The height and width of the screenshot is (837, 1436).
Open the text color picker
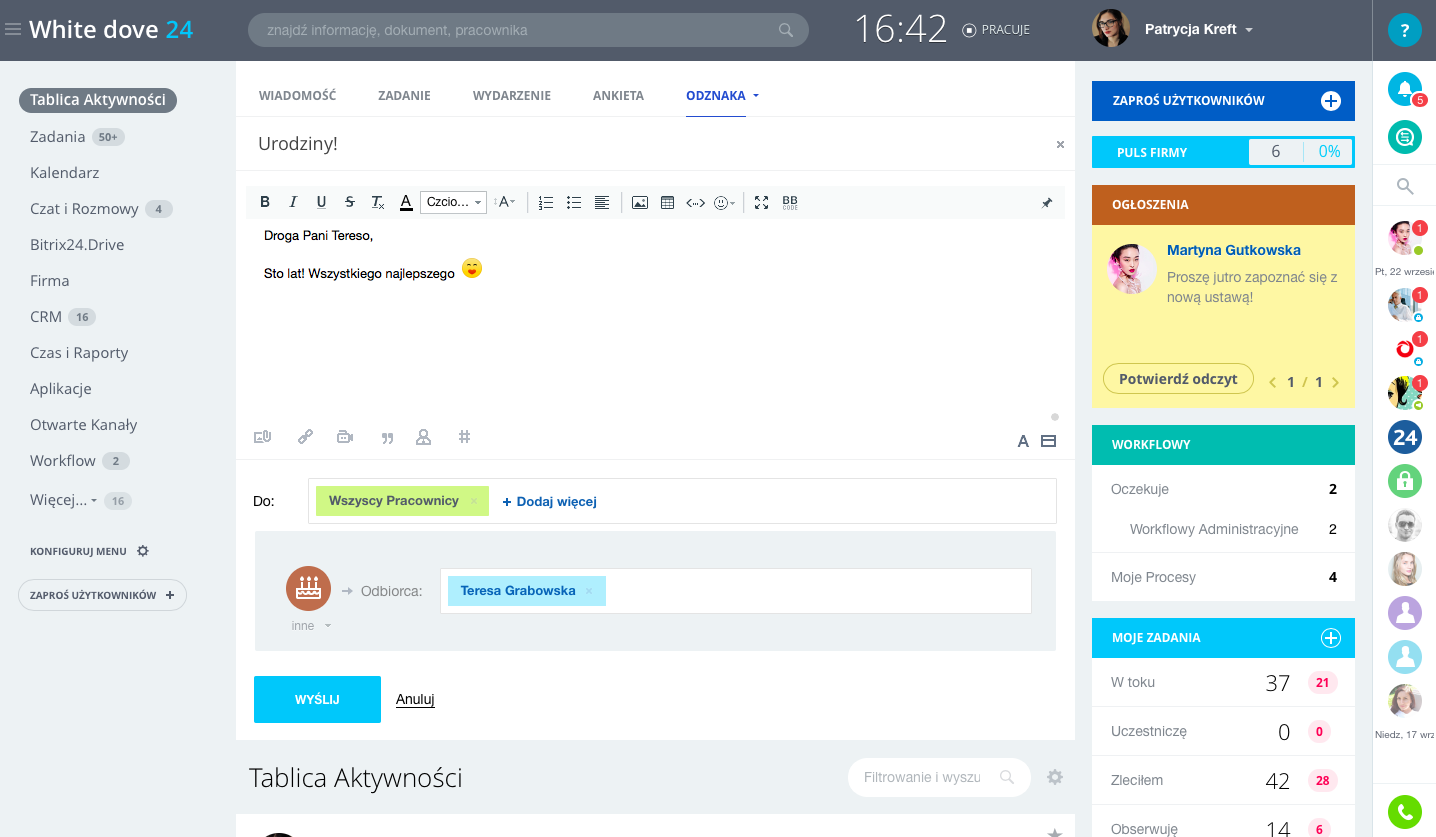406,202
